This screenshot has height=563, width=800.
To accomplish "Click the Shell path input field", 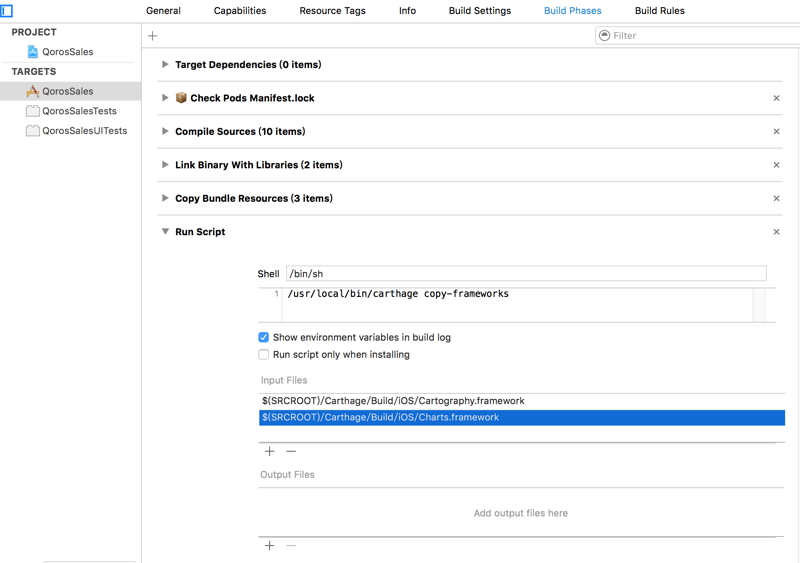I will click(x=526, y=274).
